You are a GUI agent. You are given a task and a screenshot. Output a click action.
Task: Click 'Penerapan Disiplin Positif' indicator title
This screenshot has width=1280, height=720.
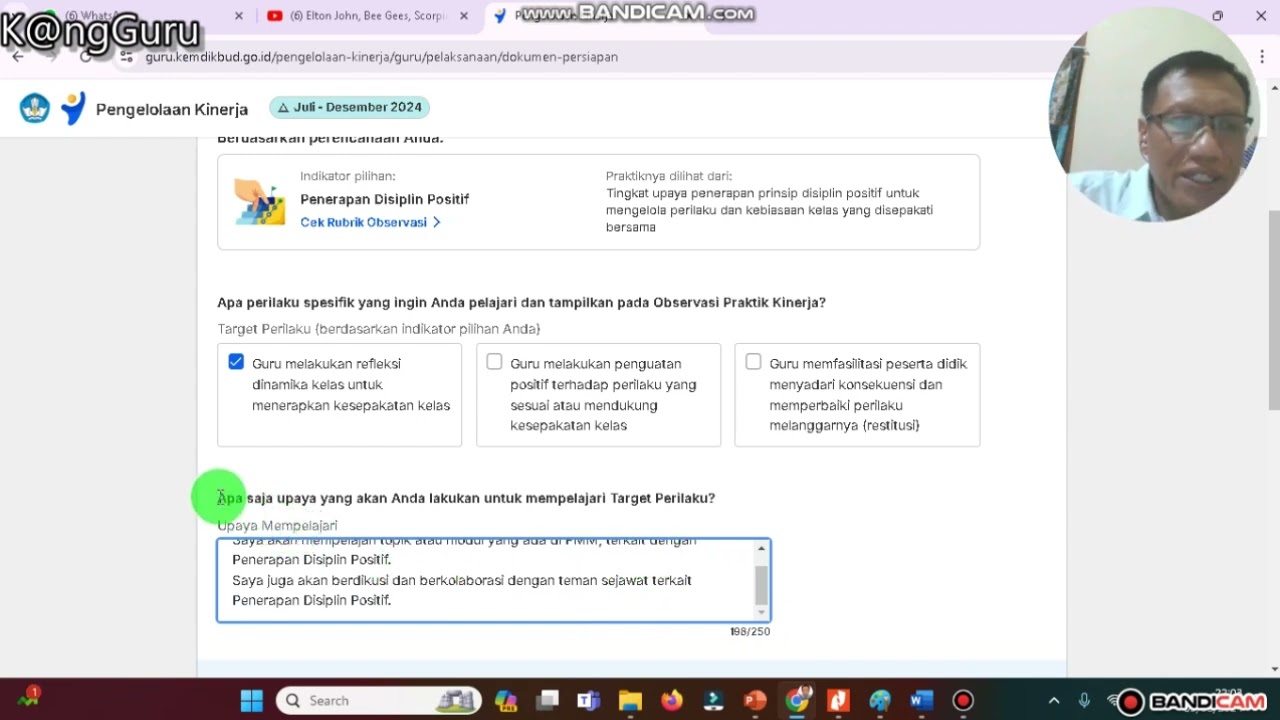click(385, 199)
